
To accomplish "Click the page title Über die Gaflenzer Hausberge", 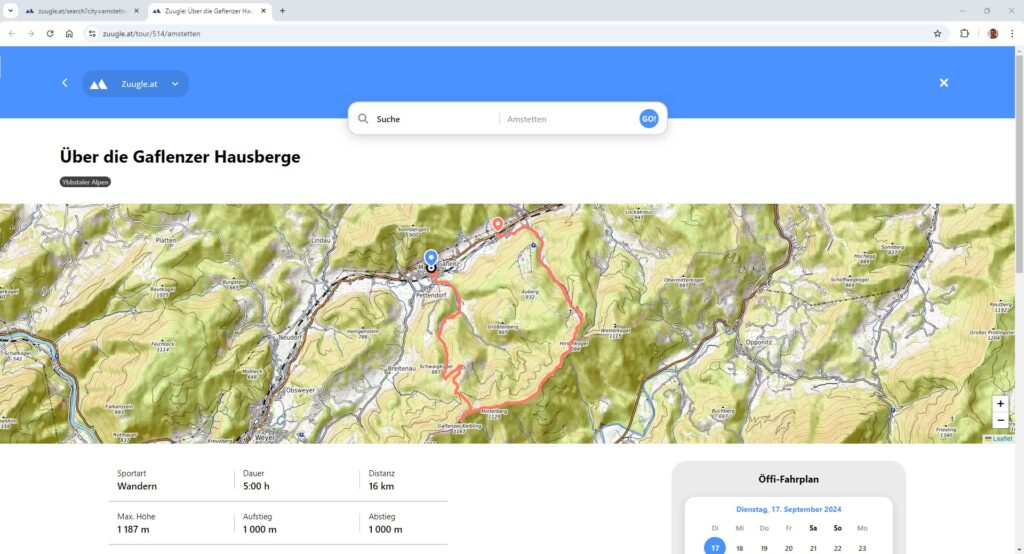I will (180, 157).
